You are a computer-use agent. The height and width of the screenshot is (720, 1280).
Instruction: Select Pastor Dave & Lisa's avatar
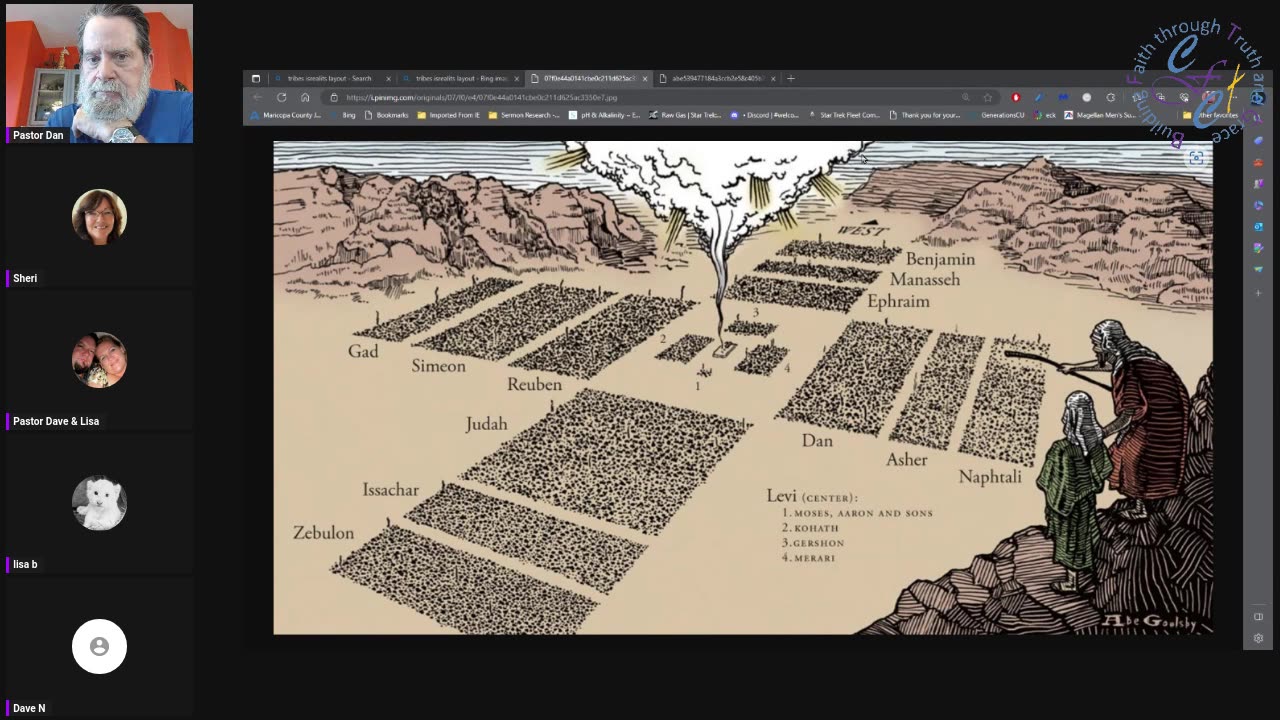pyautogui.click(x=99, y=359)
